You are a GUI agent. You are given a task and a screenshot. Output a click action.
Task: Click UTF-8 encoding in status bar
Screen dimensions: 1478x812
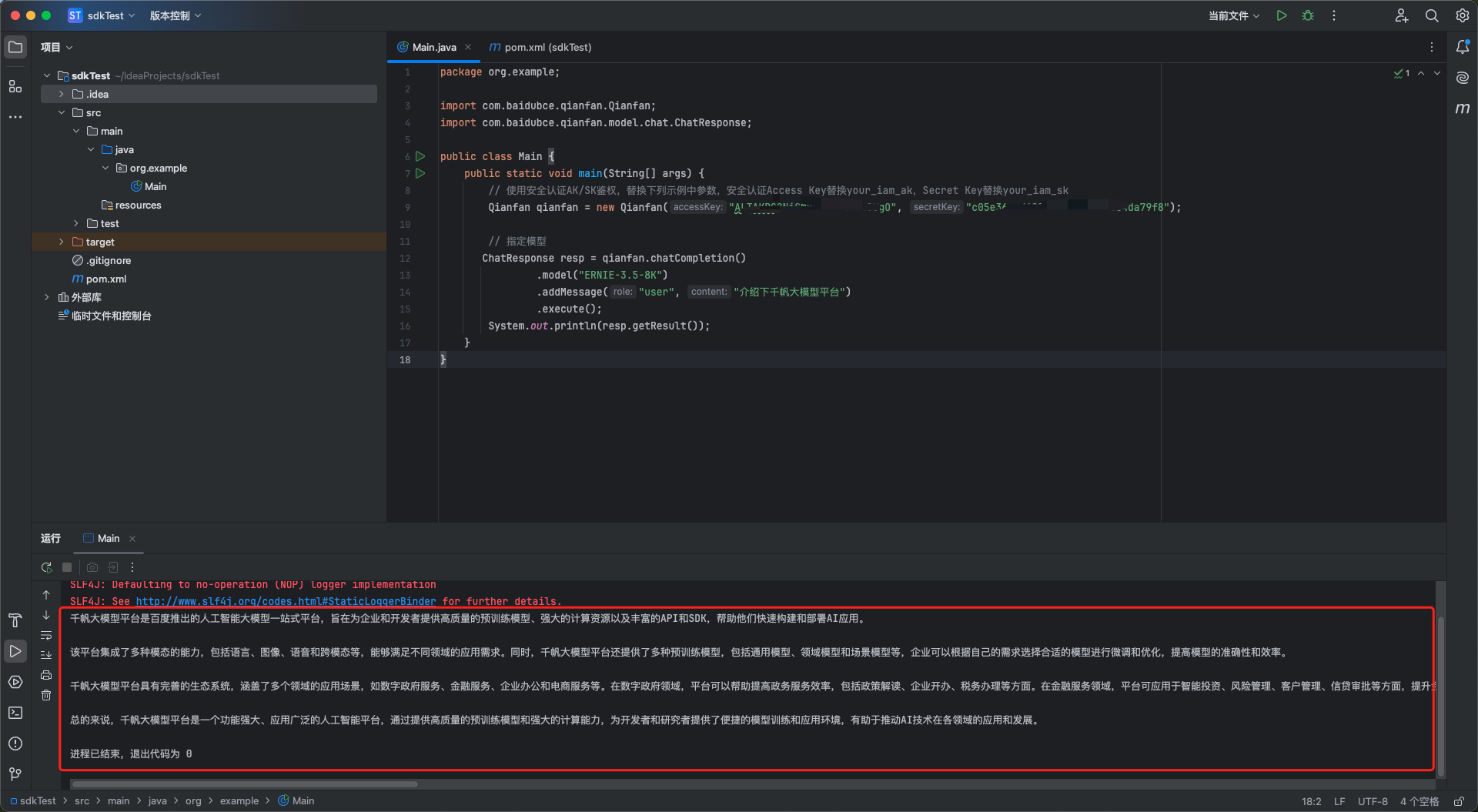point(1373,801)
